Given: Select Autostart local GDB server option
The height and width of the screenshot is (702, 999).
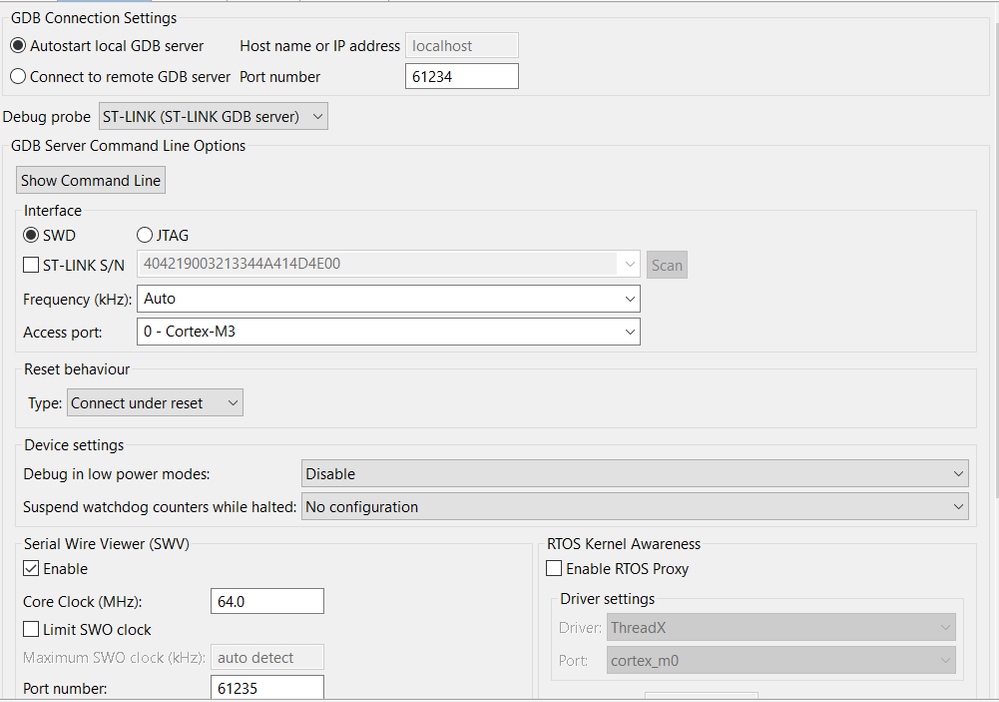Looking at the screenshot, I should point(18,46).
